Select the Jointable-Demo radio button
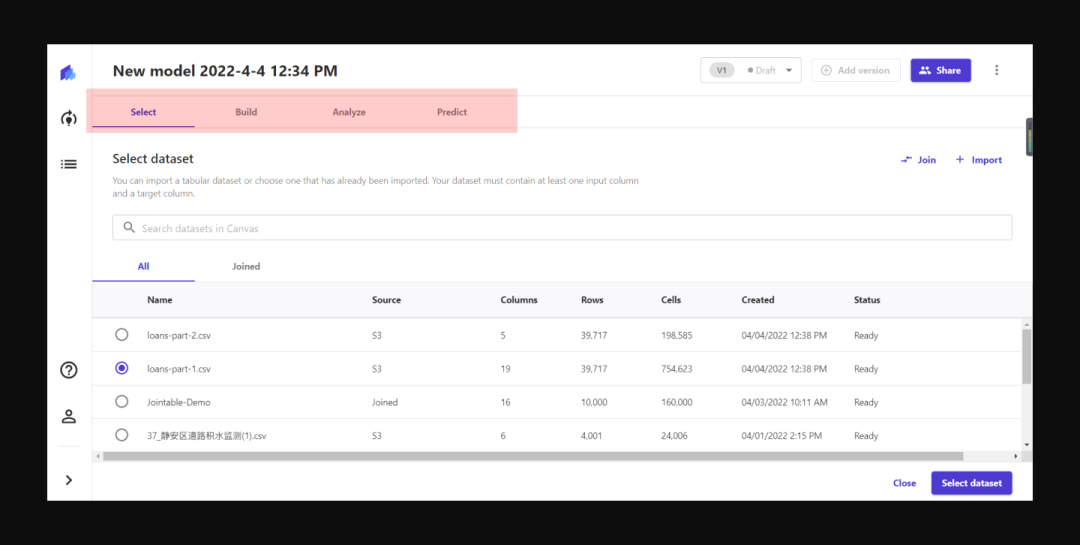 [x=122, y=402]
